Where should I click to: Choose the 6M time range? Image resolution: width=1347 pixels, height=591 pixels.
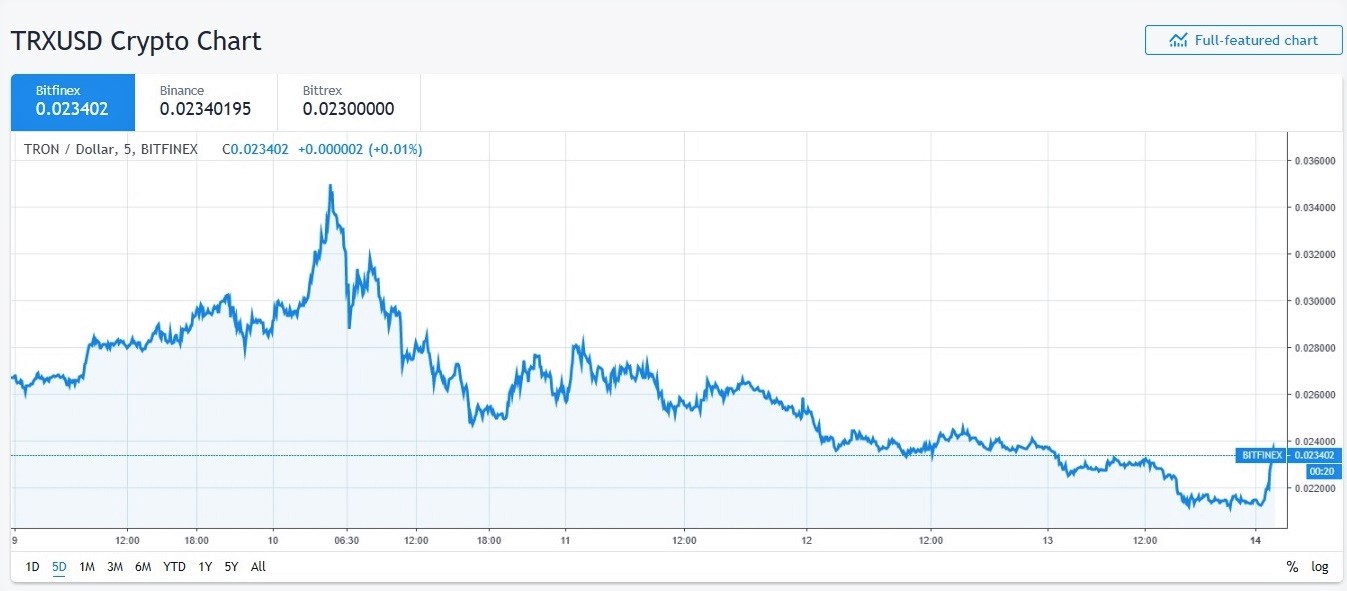click(x=143, y=567)
